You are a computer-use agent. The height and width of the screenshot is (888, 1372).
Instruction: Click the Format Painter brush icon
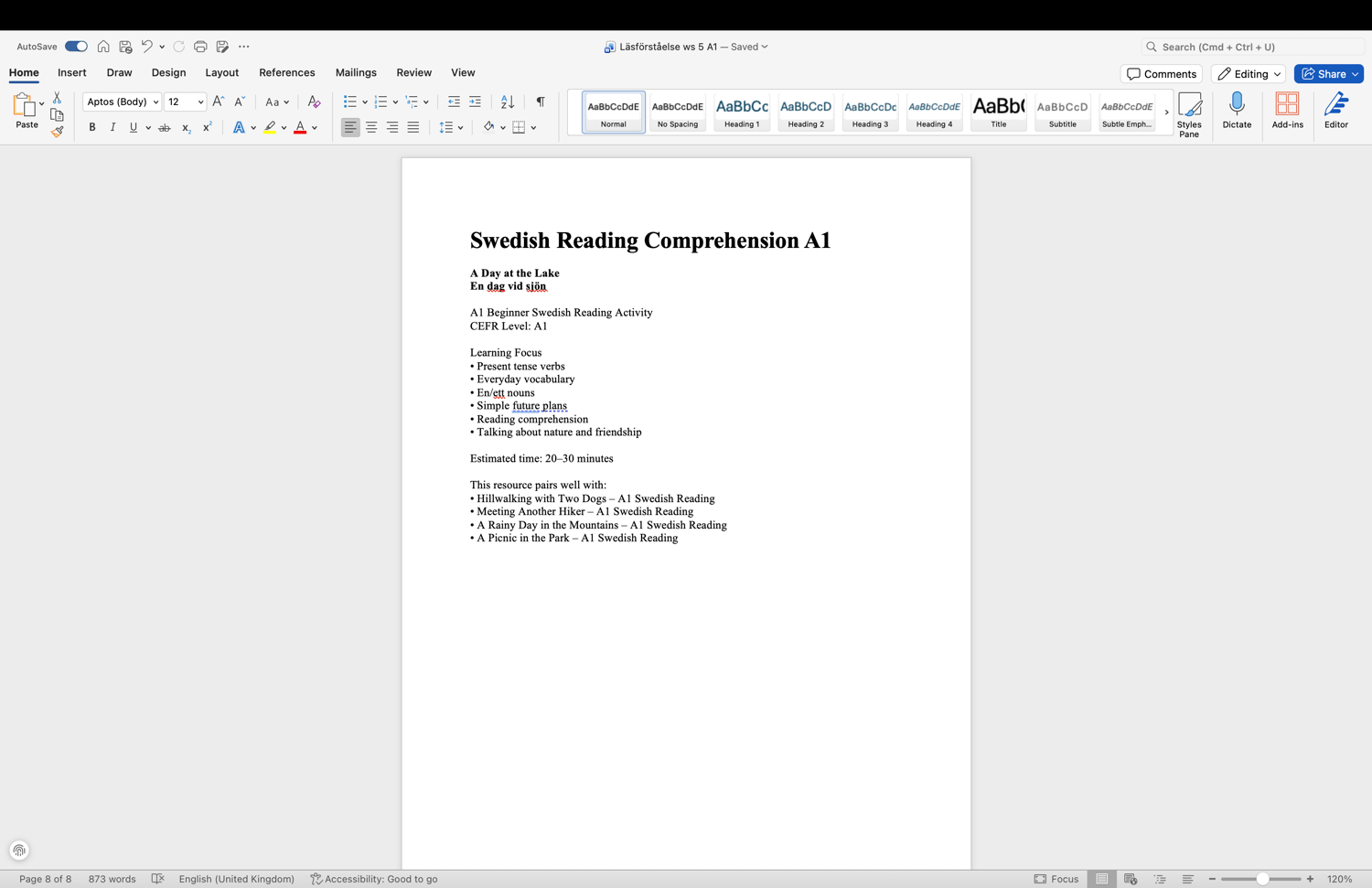click(x=57, y=132)
